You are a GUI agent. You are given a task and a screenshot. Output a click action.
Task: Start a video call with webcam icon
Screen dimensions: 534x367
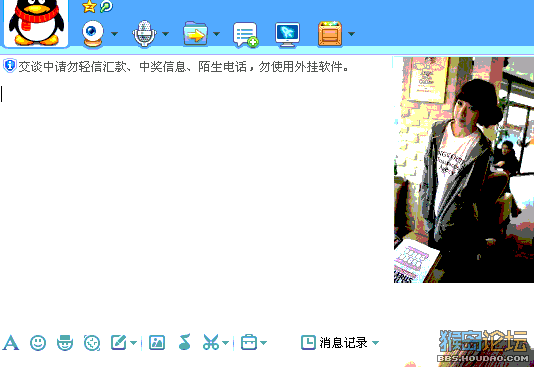(x=93, y=33)
